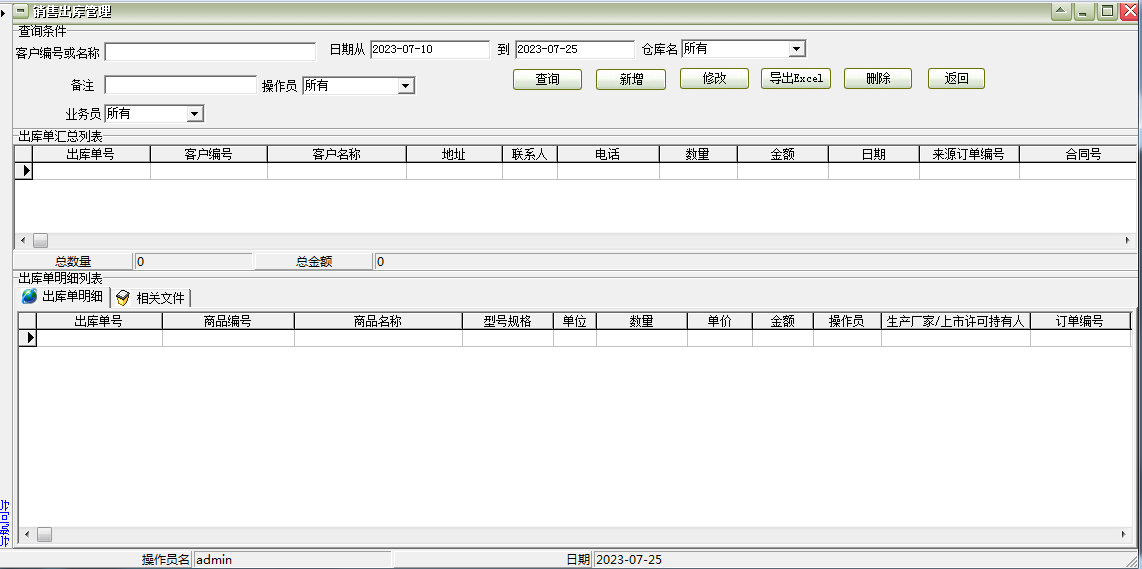Click the 客户名称 column header
The image size is (1142, 569).
(x=336, y=154)
